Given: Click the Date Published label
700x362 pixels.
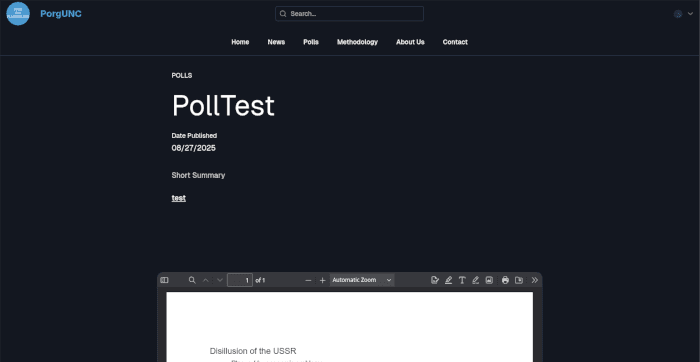Looking at the screenshot, I should tap(194, 135).
